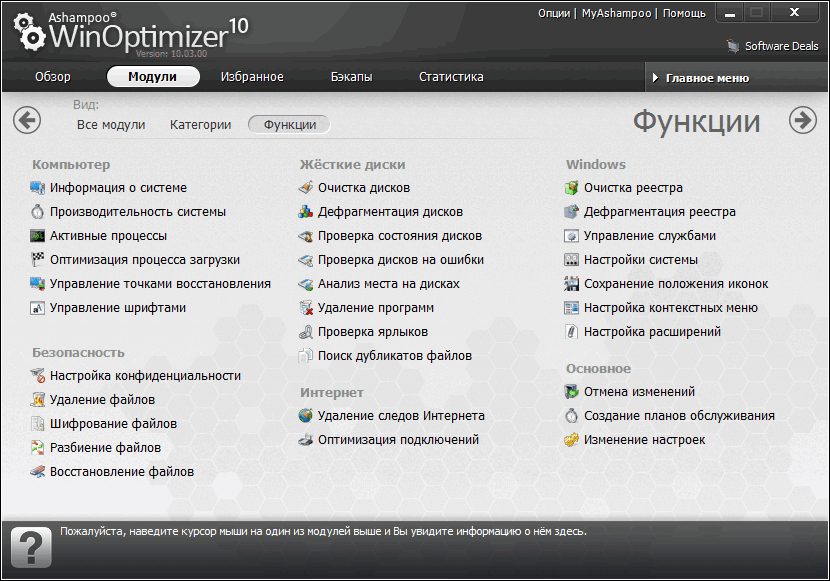830x581 pixels.
Task: Open the 'Управление шрифтами' text link
Action: coord(118,308)
